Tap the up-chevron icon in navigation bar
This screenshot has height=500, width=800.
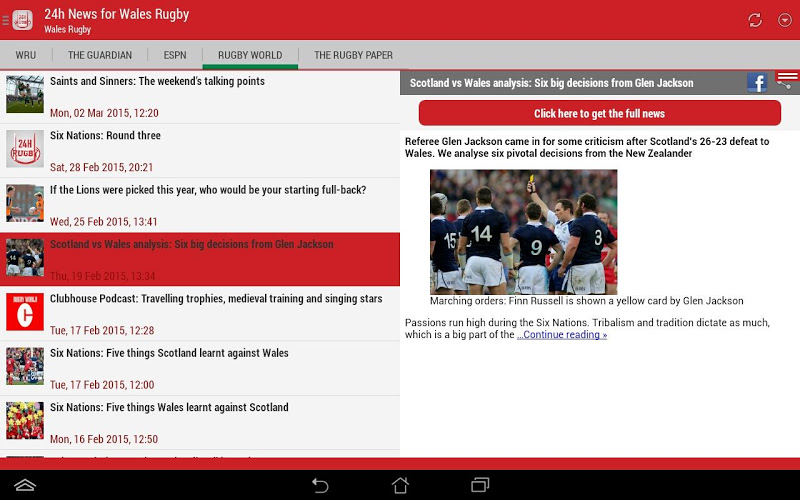[24, 485]
